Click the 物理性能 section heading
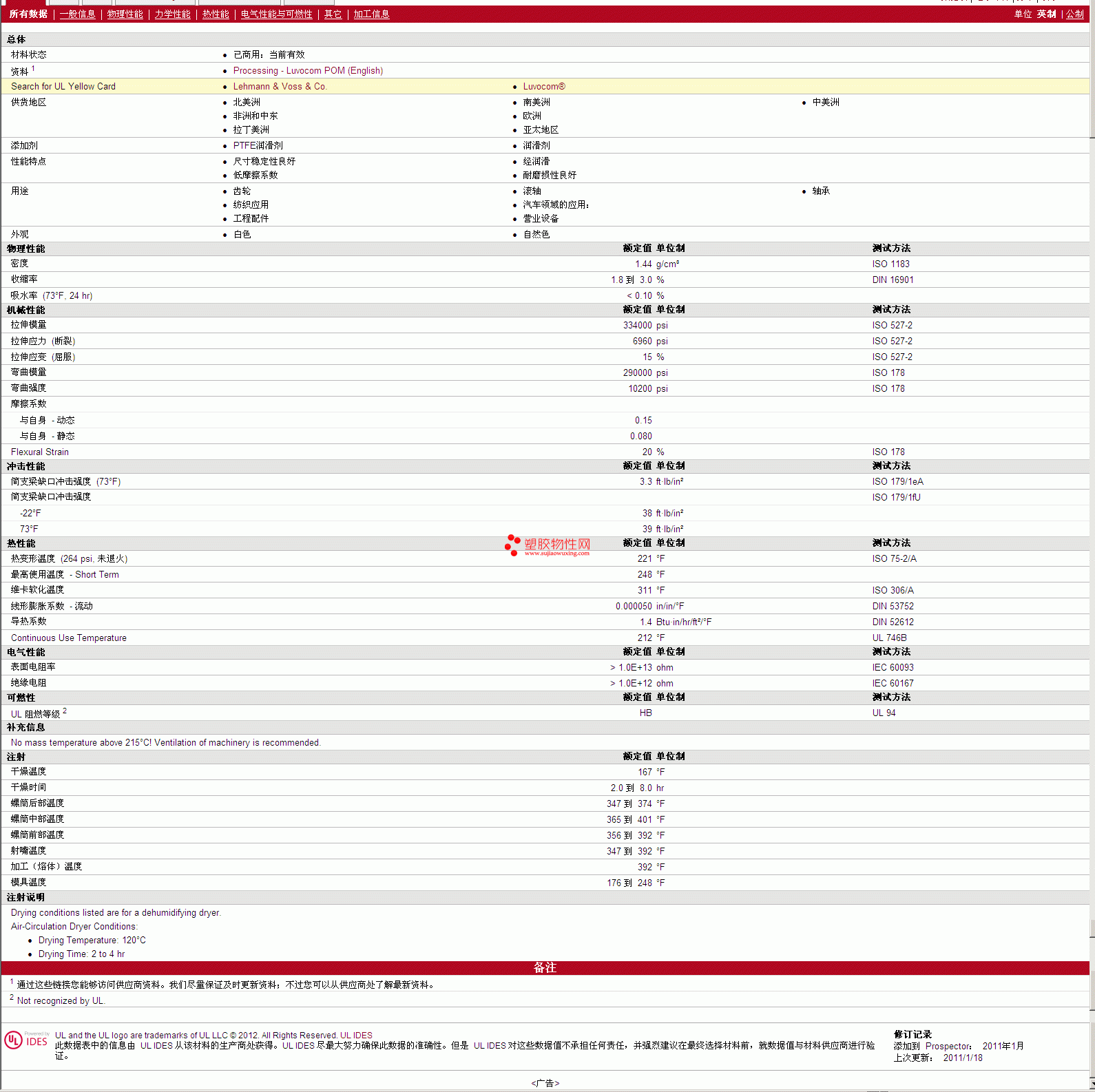Viewport: 1095px width, 1092px height. coord(26,249)
